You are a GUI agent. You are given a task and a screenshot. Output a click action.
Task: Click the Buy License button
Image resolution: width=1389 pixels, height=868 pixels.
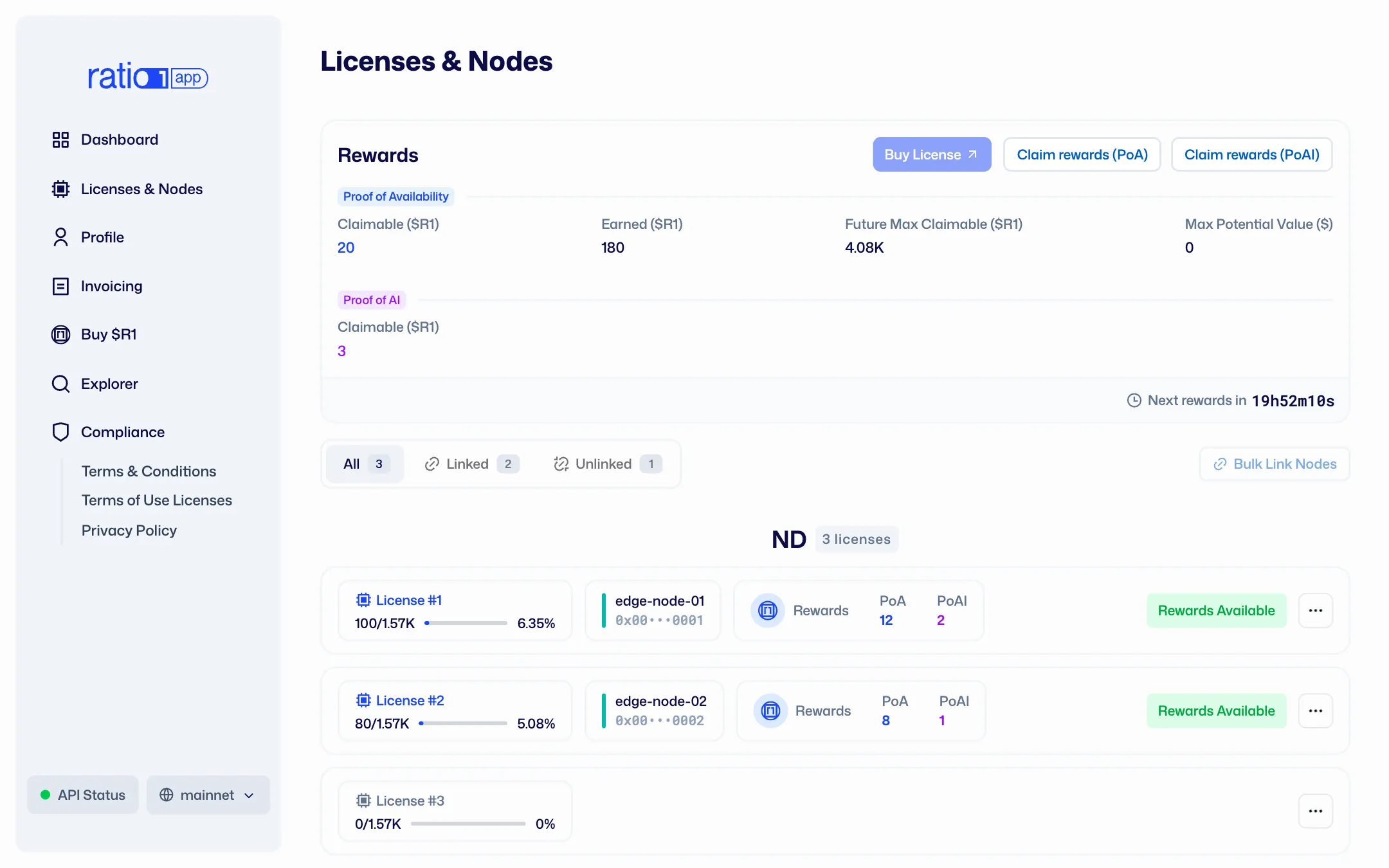pyautogui.click(x=932, y=154)
